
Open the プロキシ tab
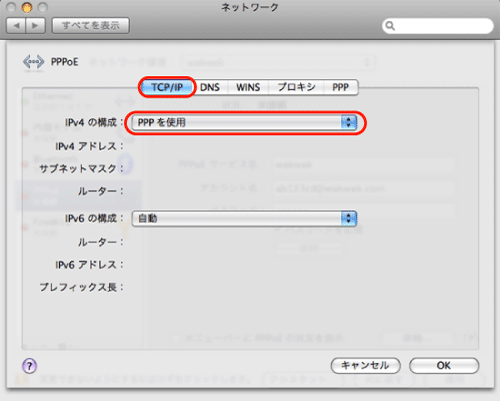click(296, 87)
